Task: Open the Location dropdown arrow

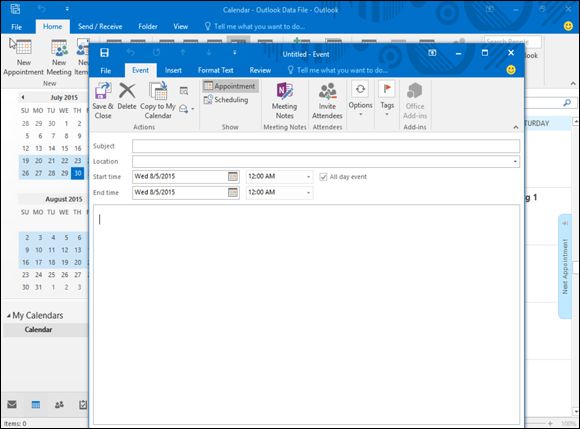Action: click(515, 162)
